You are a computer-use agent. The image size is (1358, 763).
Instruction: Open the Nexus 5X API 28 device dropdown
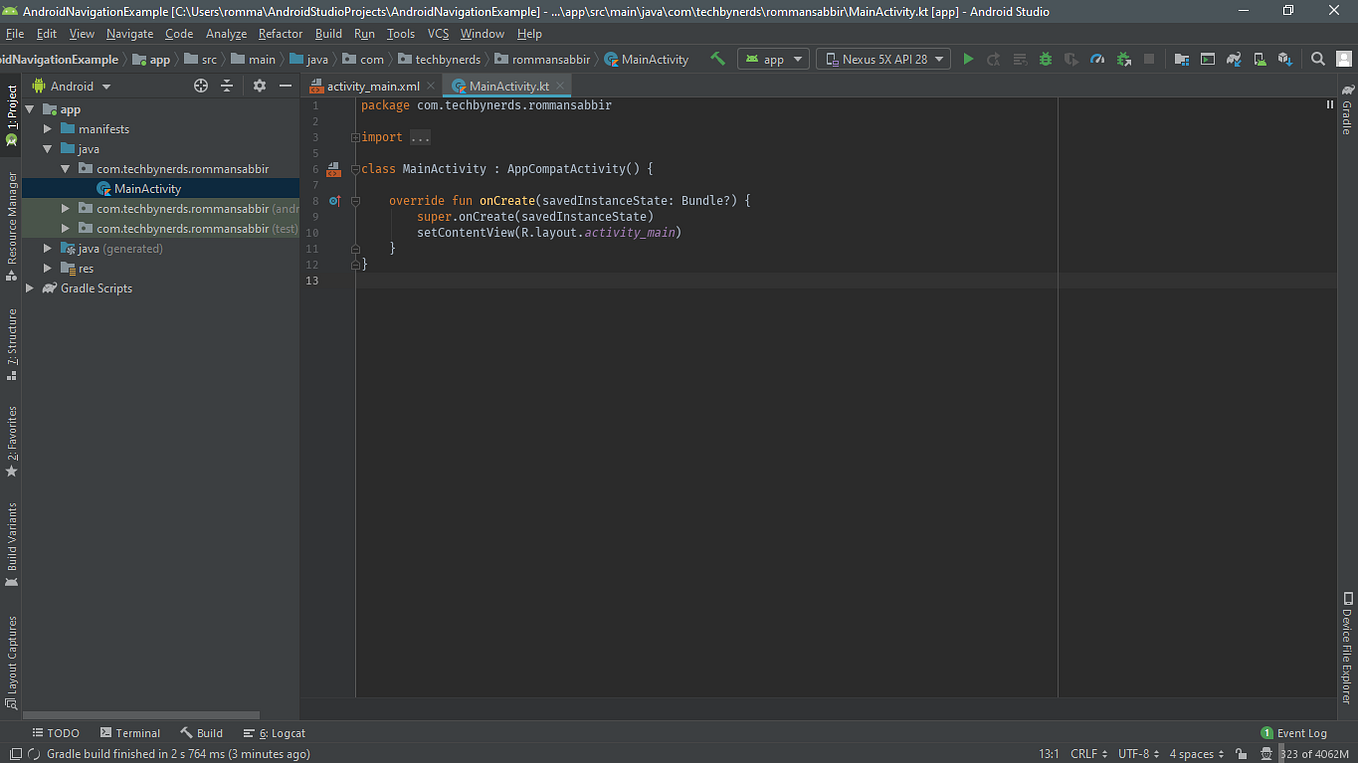[882, 59]
